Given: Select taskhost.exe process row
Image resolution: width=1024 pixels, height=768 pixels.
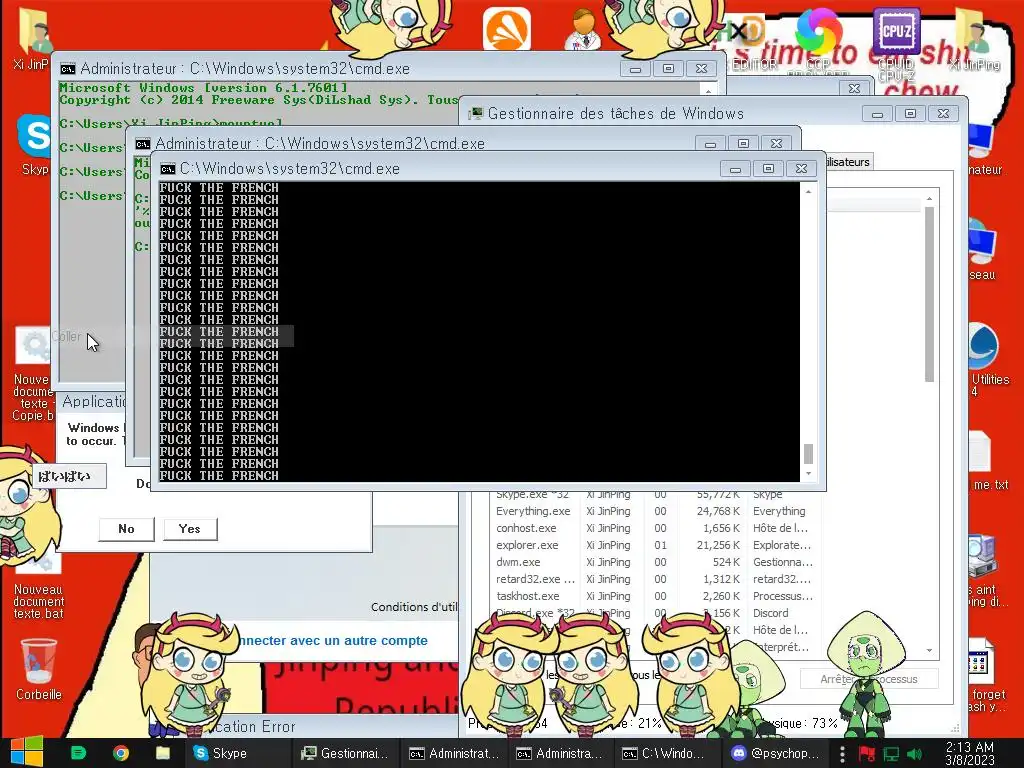Looking at the screenshot, I should pos(653,596).
